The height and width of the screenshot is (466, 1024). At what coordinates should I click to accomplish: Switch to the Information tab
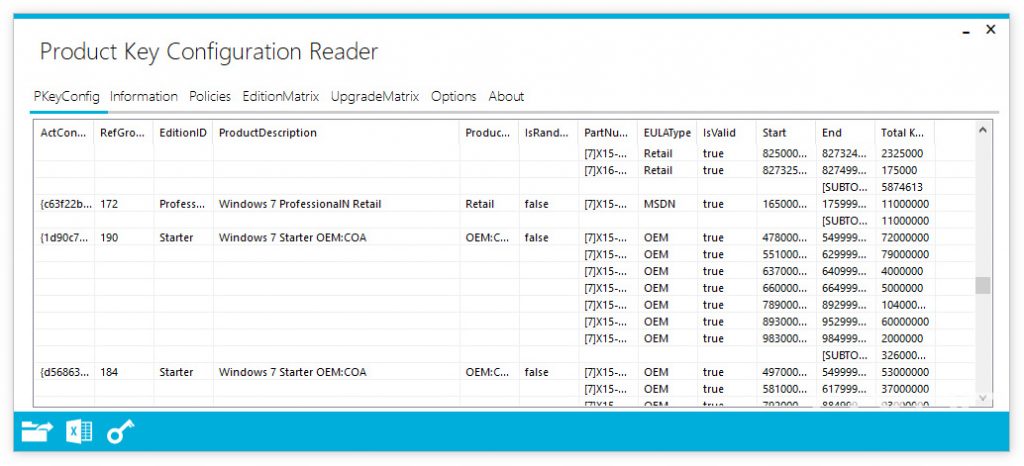(144, 97)
